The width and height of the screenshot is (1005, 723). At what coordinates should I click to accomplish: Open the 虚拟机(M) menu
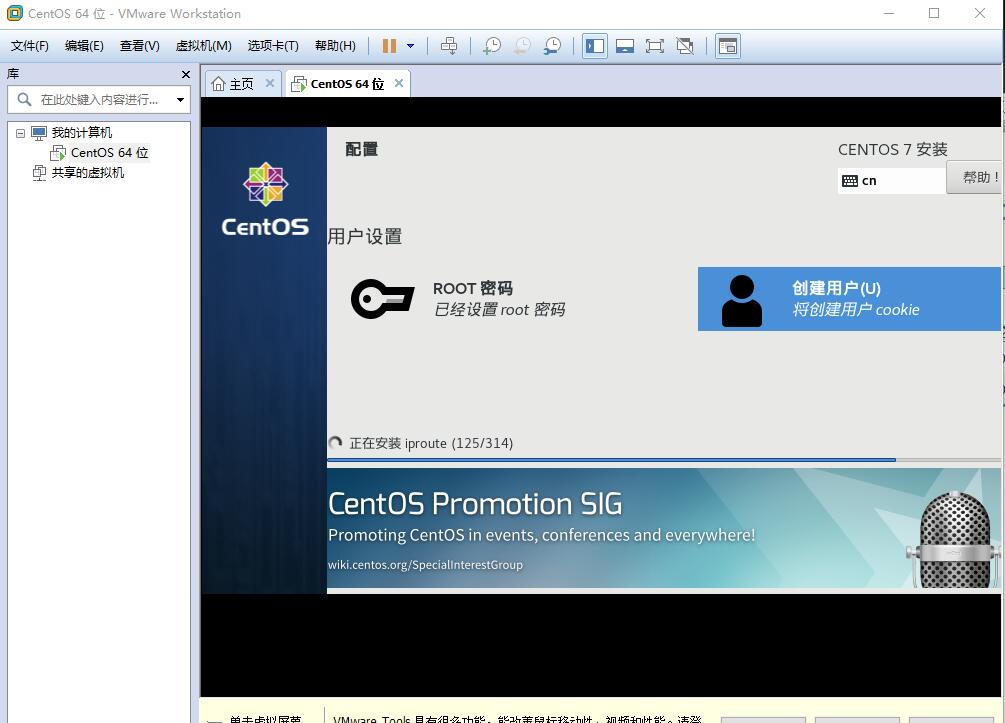[203, 46]
